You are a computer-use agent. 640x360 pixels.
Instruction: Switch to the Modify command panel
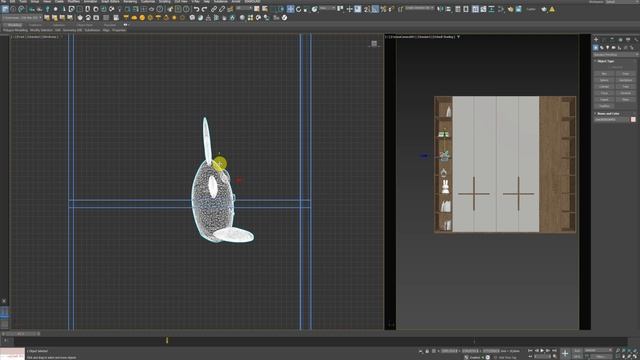[604, 40]
